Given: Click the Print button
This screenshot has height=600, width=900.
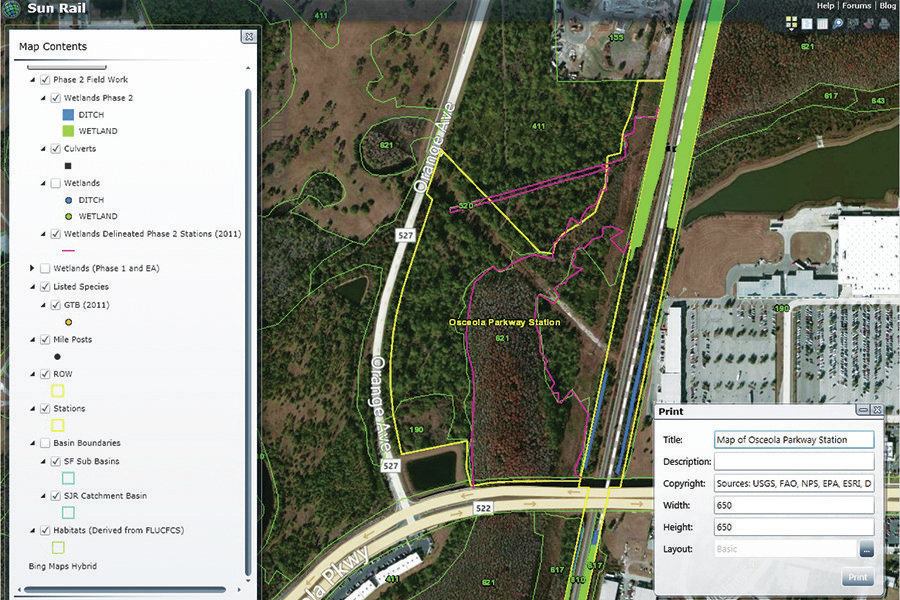Looking at the screenshot, I should click(857, 577).
